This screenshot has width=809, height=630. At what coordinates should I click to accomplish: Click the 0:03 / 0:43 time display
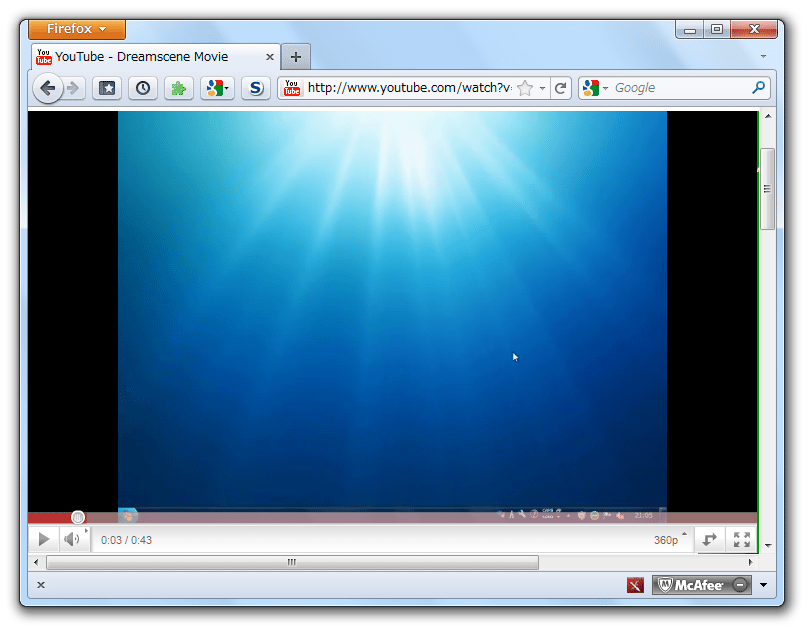(126, 540)
